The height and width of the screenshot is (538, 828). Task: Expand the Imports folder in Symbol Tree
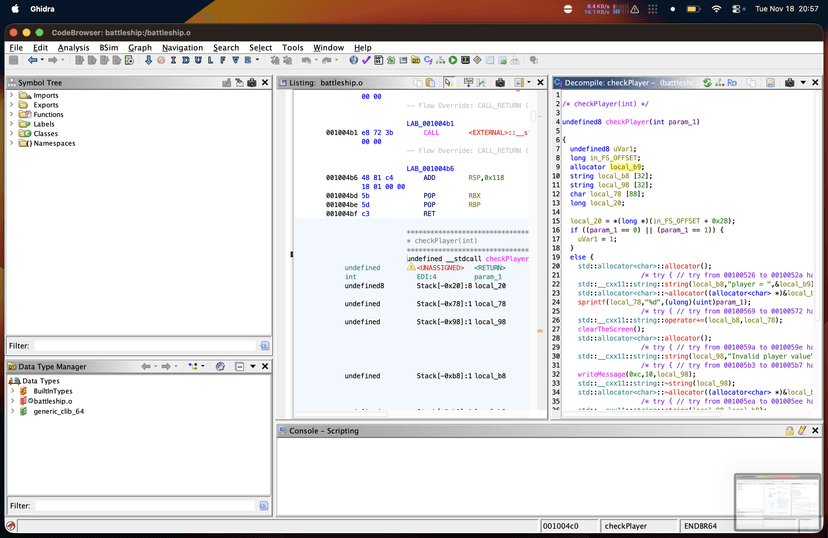click(x=12, y=96)
